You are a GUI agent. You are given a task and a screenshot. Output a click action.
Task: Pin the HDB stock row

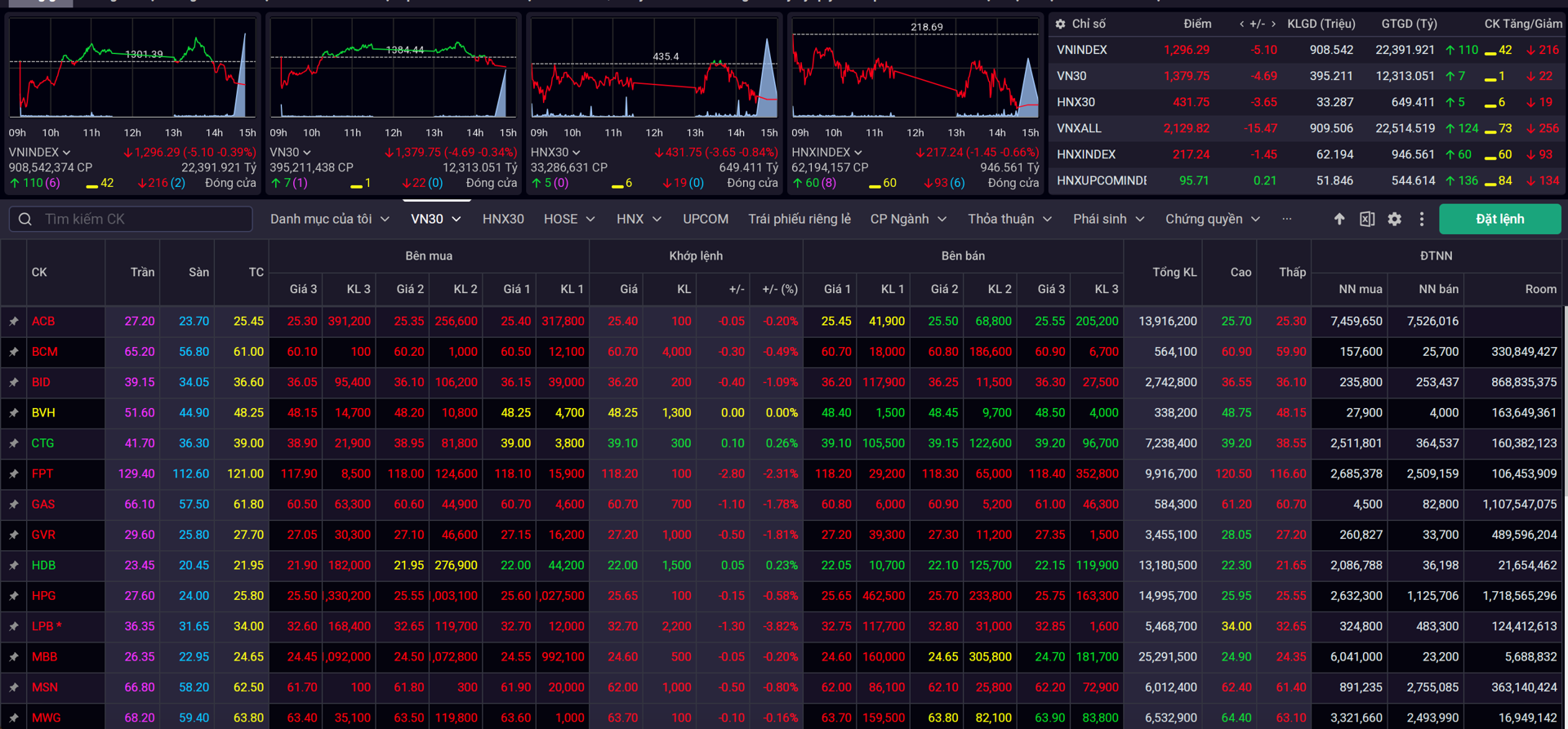click(x=14, y=565)
